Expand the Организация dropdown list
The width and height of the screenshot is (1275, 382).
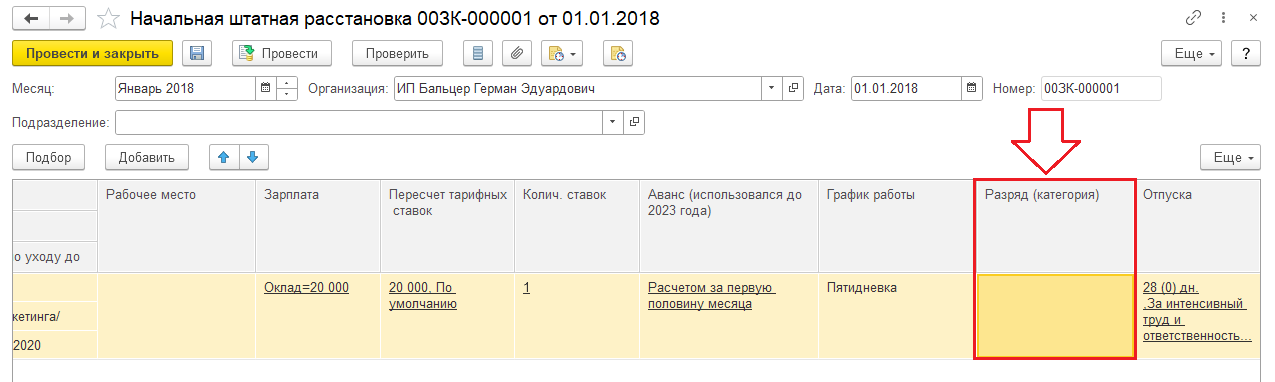point(771,89)
